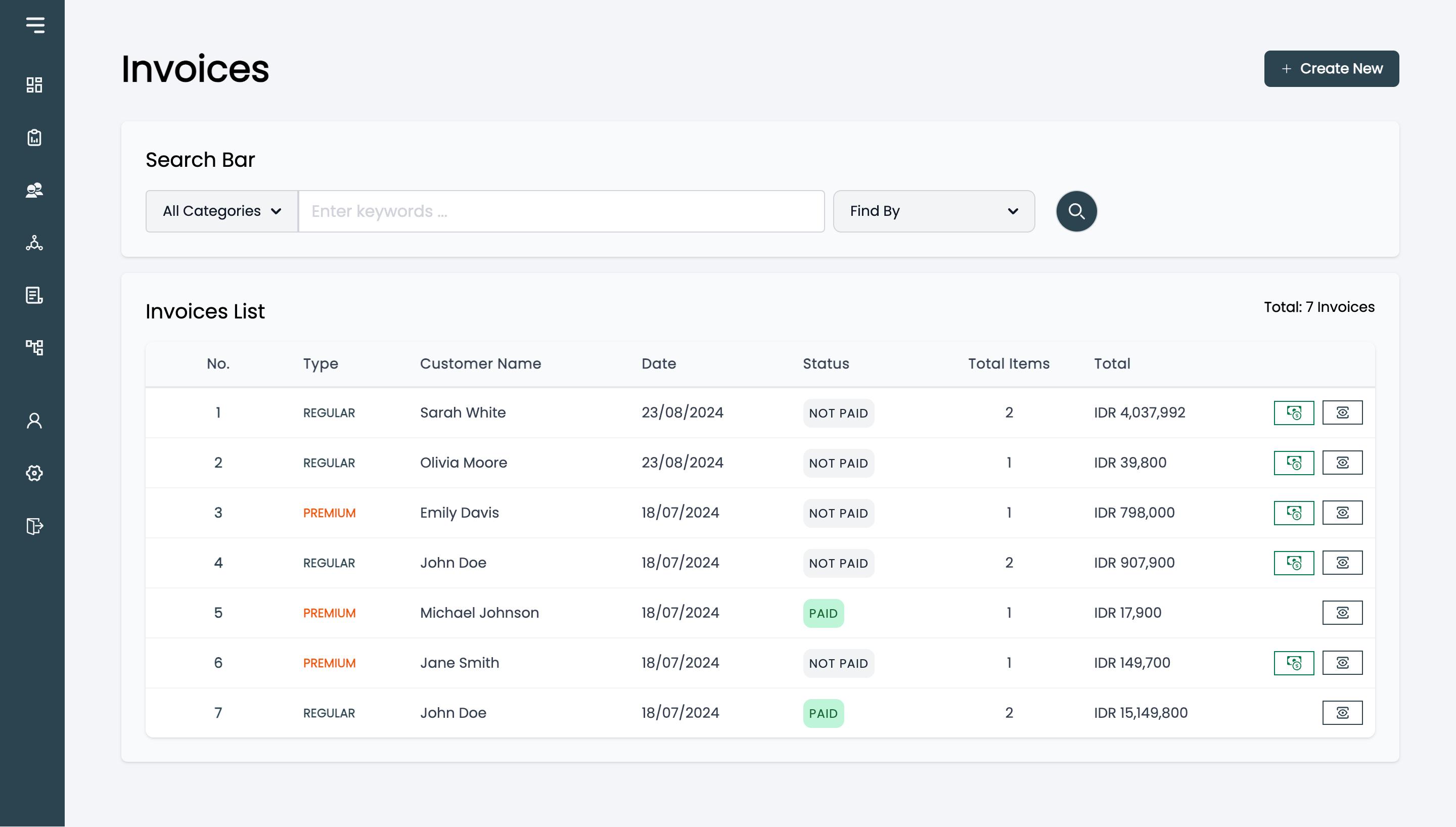Click pay icon for Olivia Moore invoice
Screen dimensions: 1456x827
[x=1294, y=463]
